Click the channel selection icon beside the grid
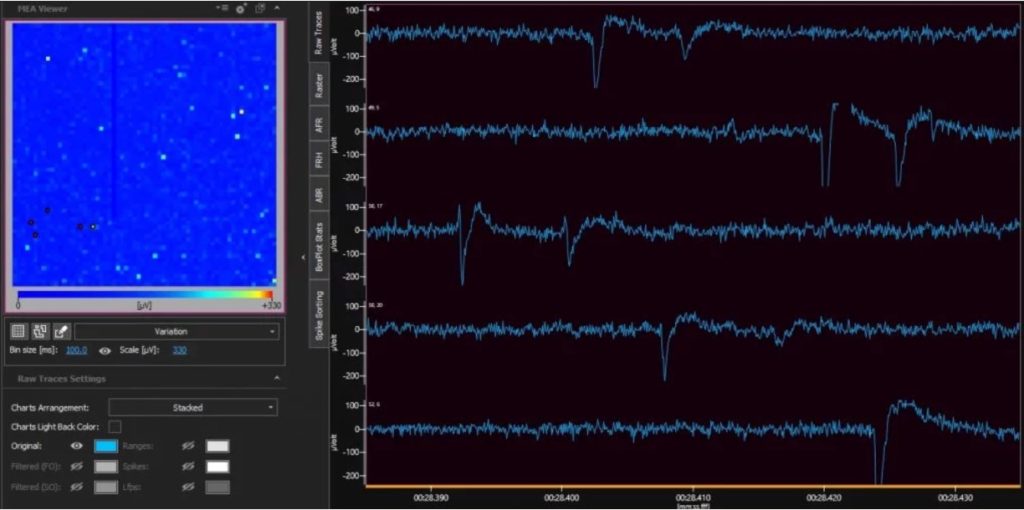 (x=40, y=331)
